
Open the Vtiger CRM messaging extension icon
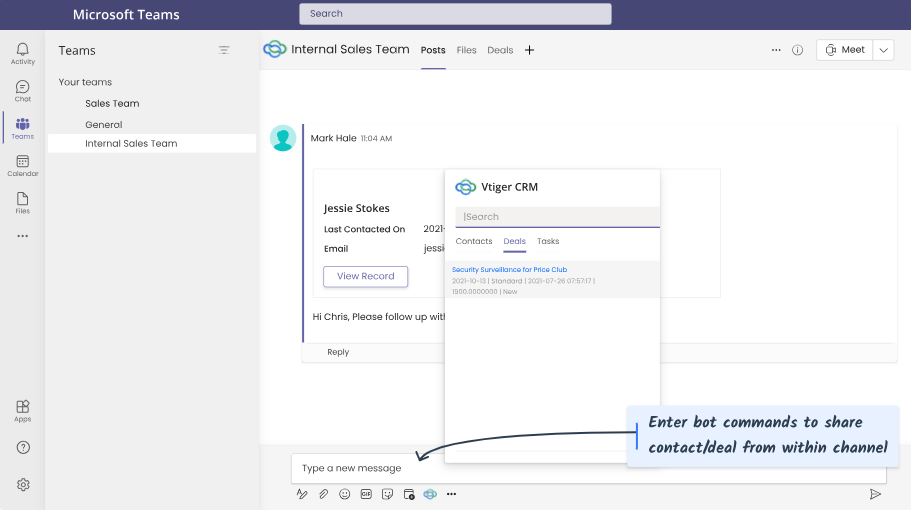click(x=430, y=494)
